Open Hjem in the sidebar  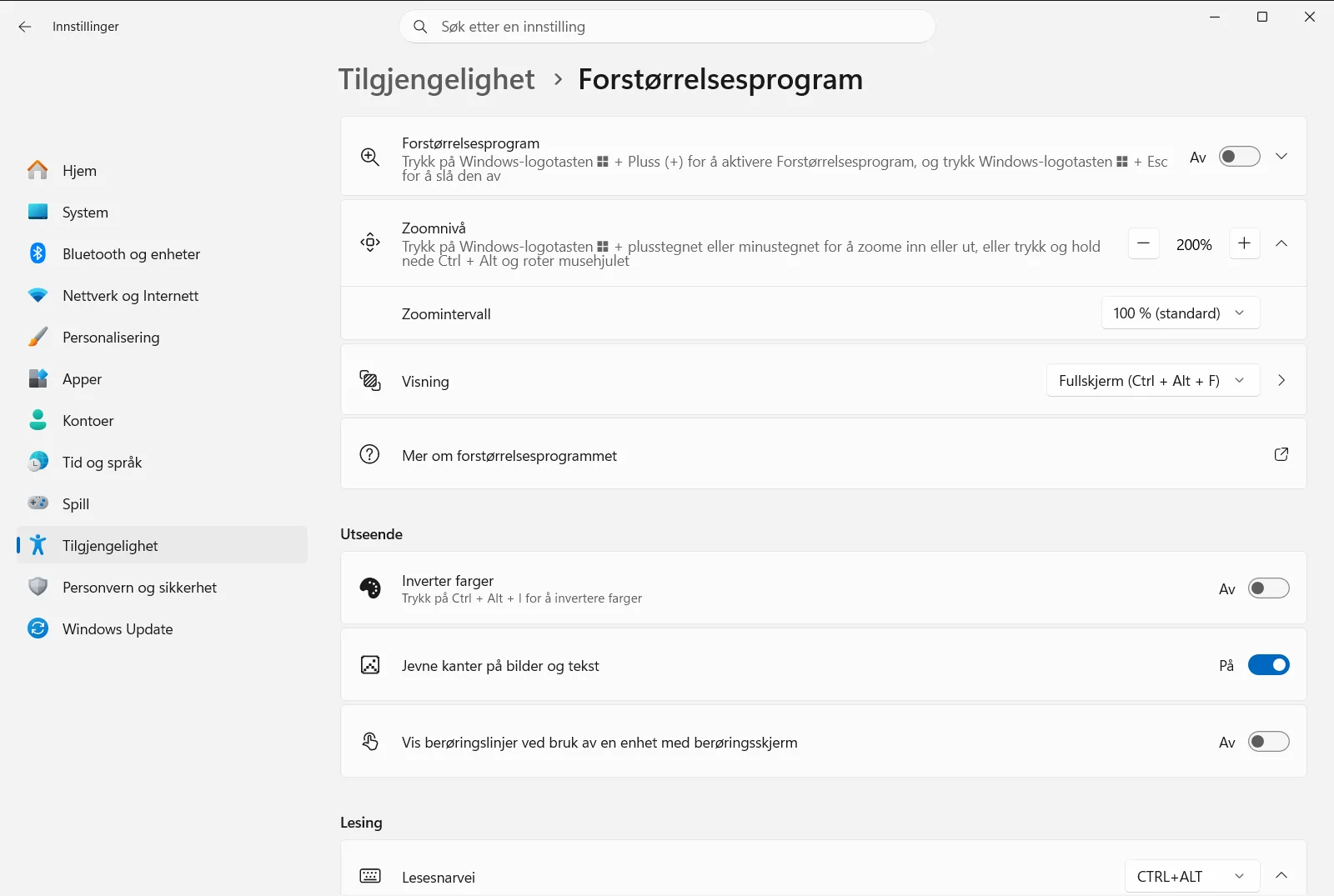pyautogui.click(x=162, y=170)
